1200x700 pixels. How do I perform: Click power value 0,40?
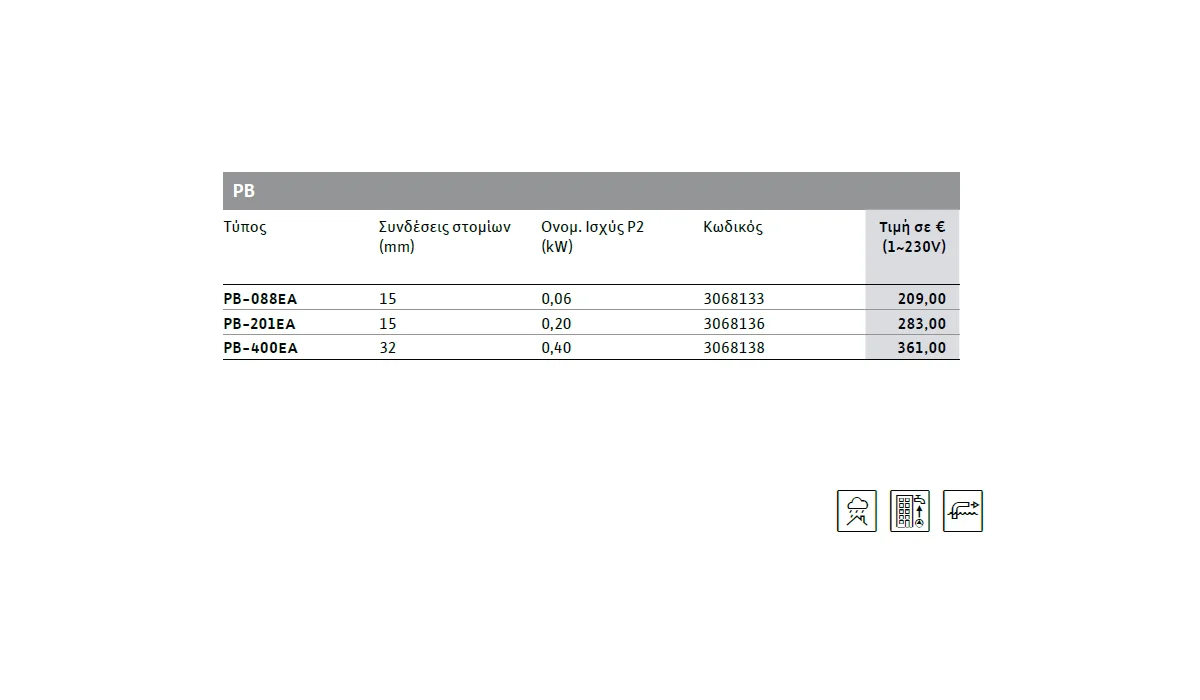556,349
